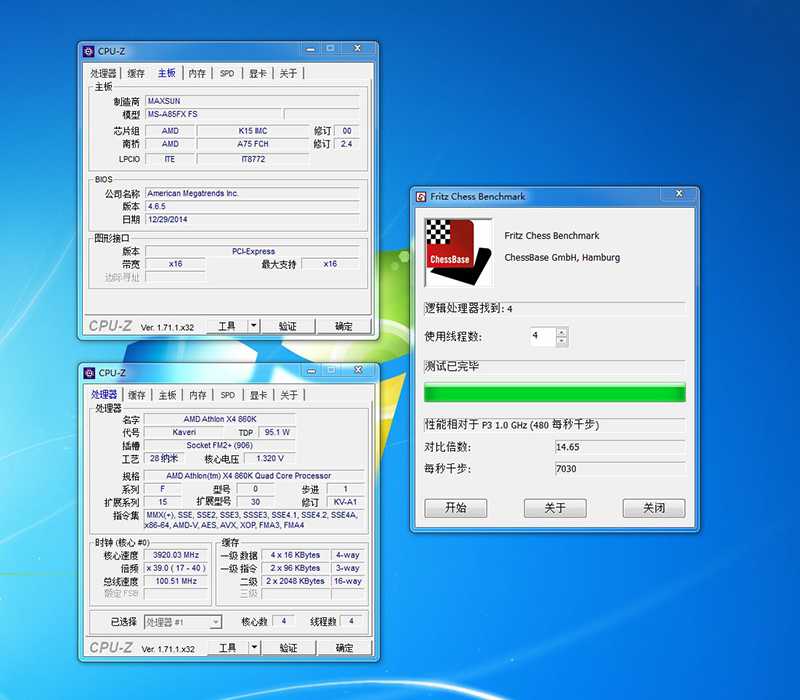This screenshot has width=800, height=700.
Task: Click PCI-Express graphics interface value
Action: coord(253,252)
